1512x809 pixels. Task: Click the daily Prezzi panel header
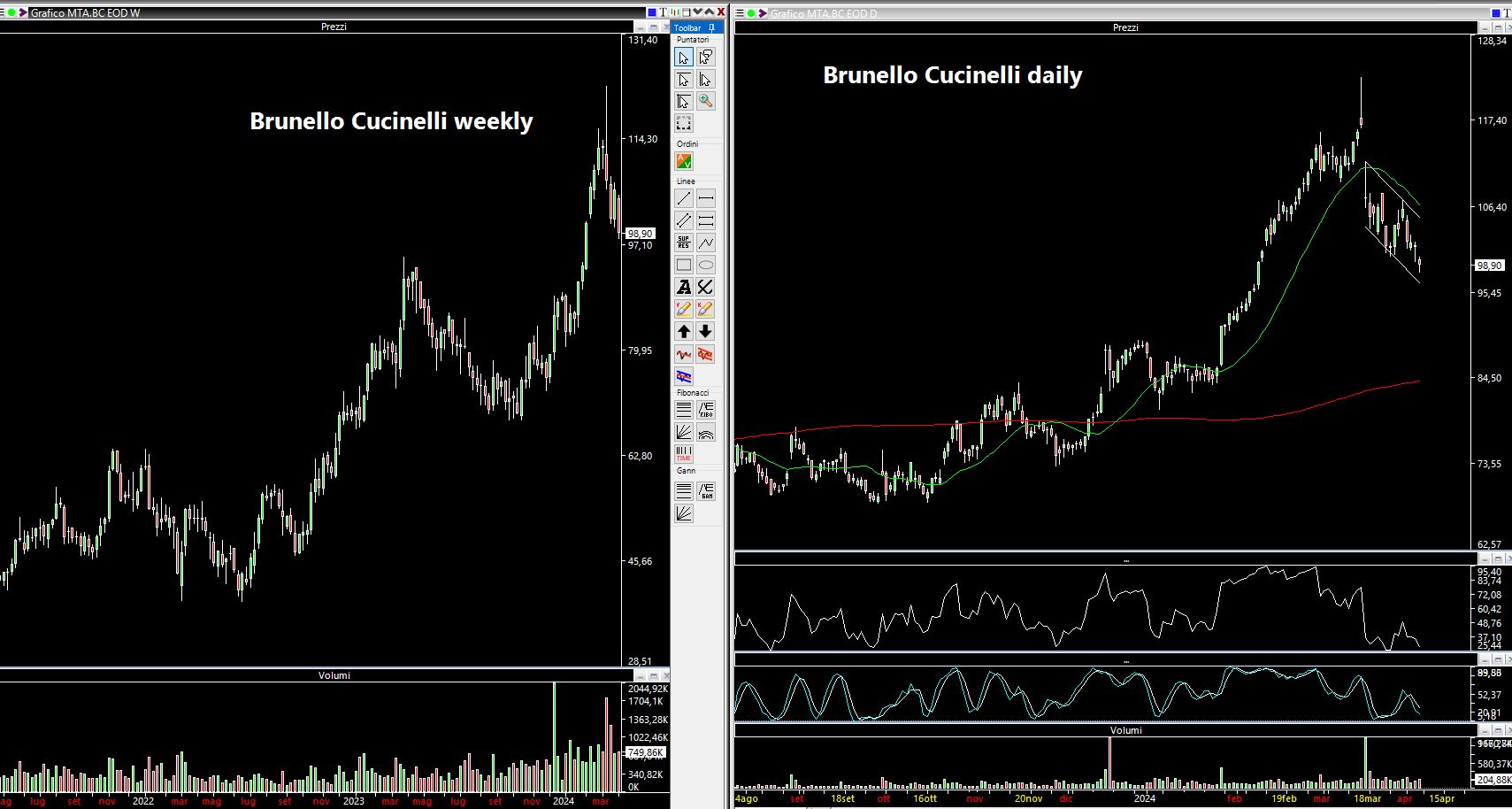1106,27
